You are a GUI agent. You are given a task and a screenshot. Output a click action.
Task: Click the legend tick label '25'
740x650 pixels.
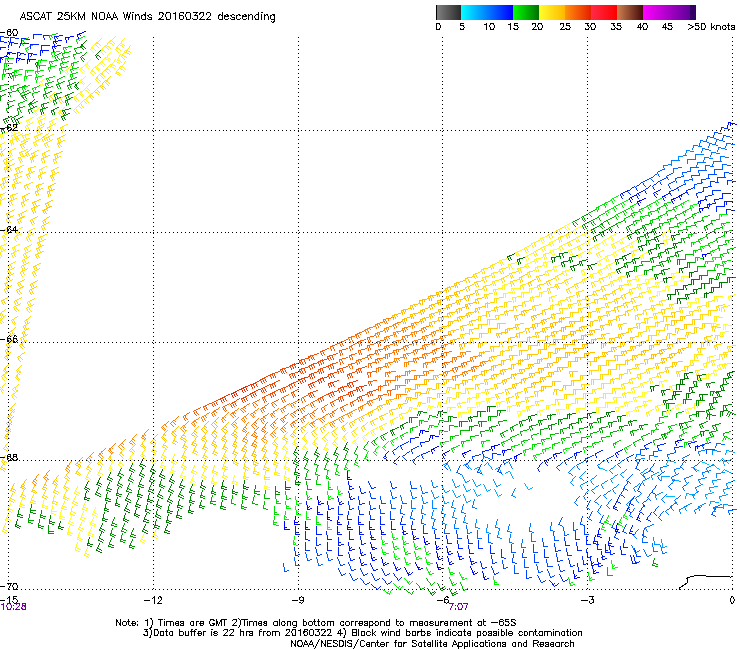565,27
